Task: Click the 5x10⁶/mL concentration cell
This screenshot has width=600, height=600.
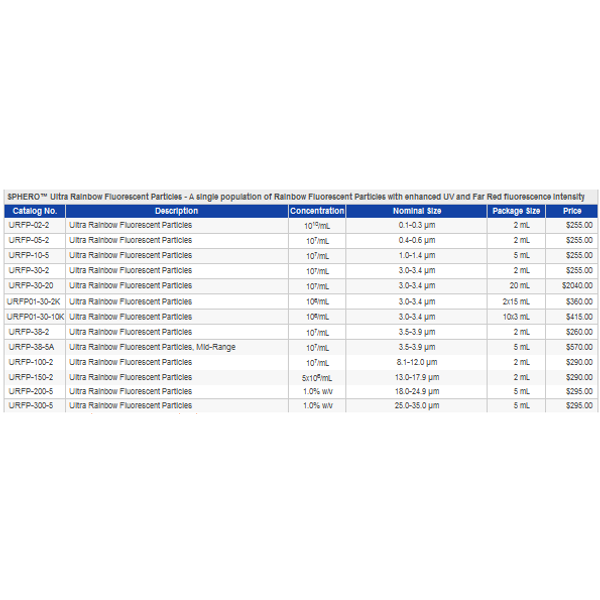Action: coord(317,378)
